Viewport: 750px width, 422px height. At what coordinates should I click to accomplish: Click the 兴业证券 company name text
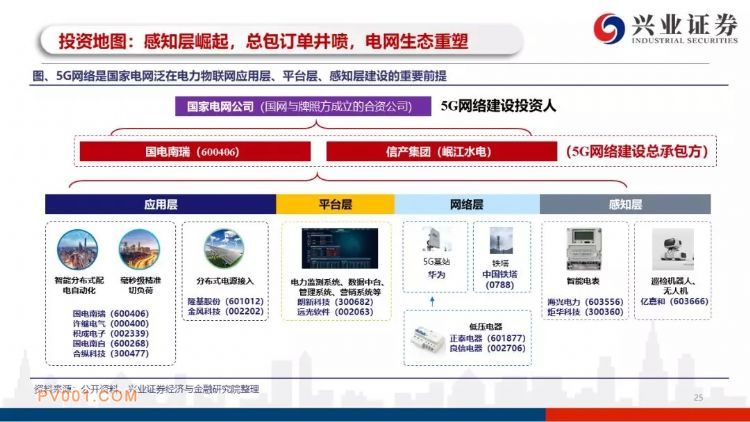[684, 24]
